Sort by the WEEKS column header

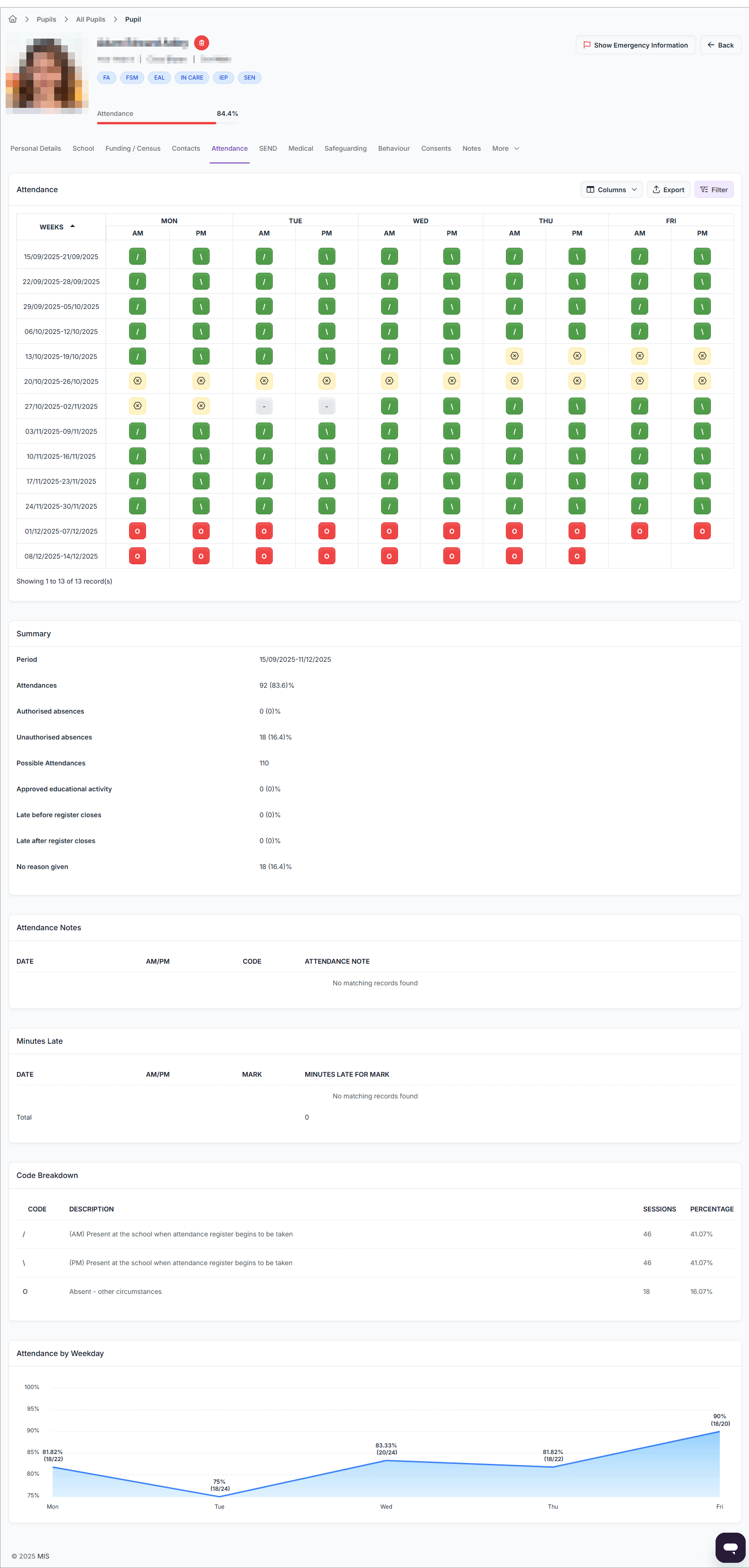(57, 227)
